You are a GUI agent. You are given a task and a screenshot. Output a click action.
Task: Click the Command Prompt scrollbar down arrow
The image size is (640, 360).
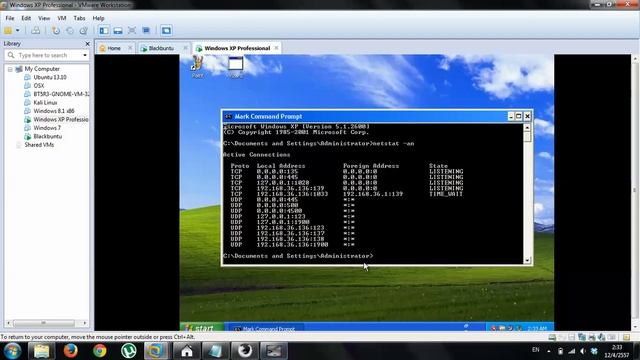click(527, 260)
